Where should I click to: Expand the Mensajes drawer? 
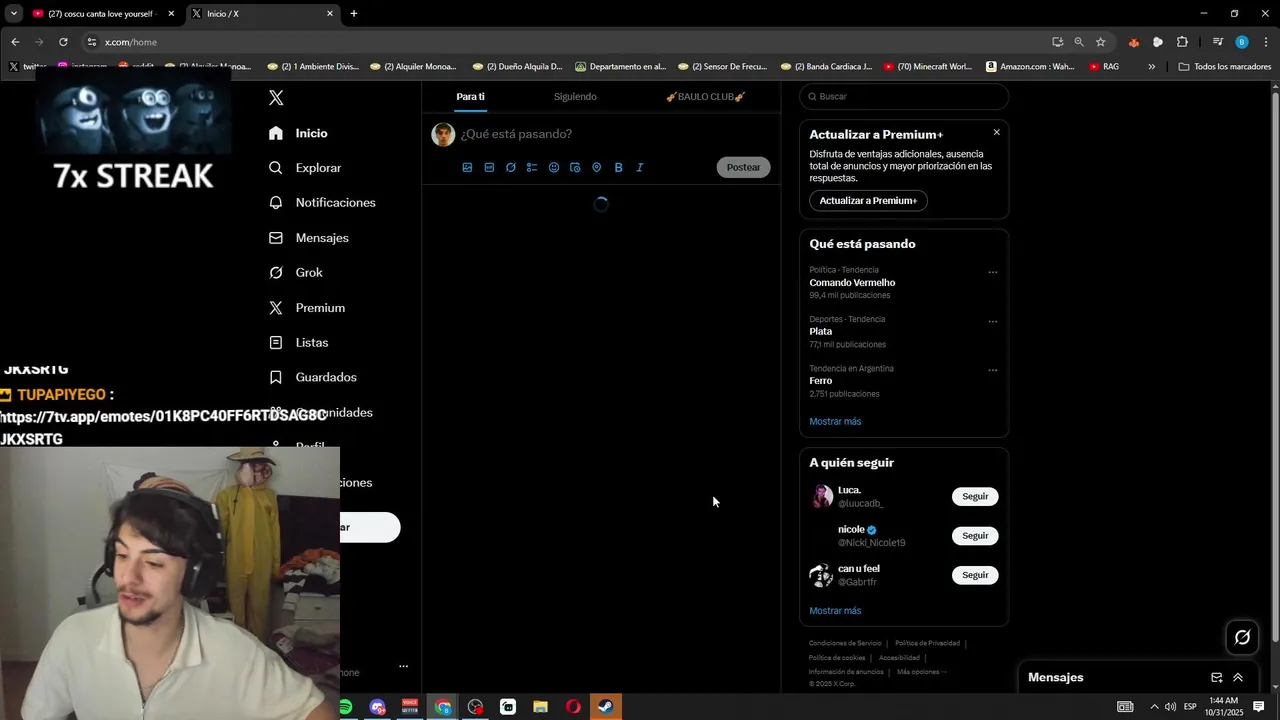(x=1238, y=678)
